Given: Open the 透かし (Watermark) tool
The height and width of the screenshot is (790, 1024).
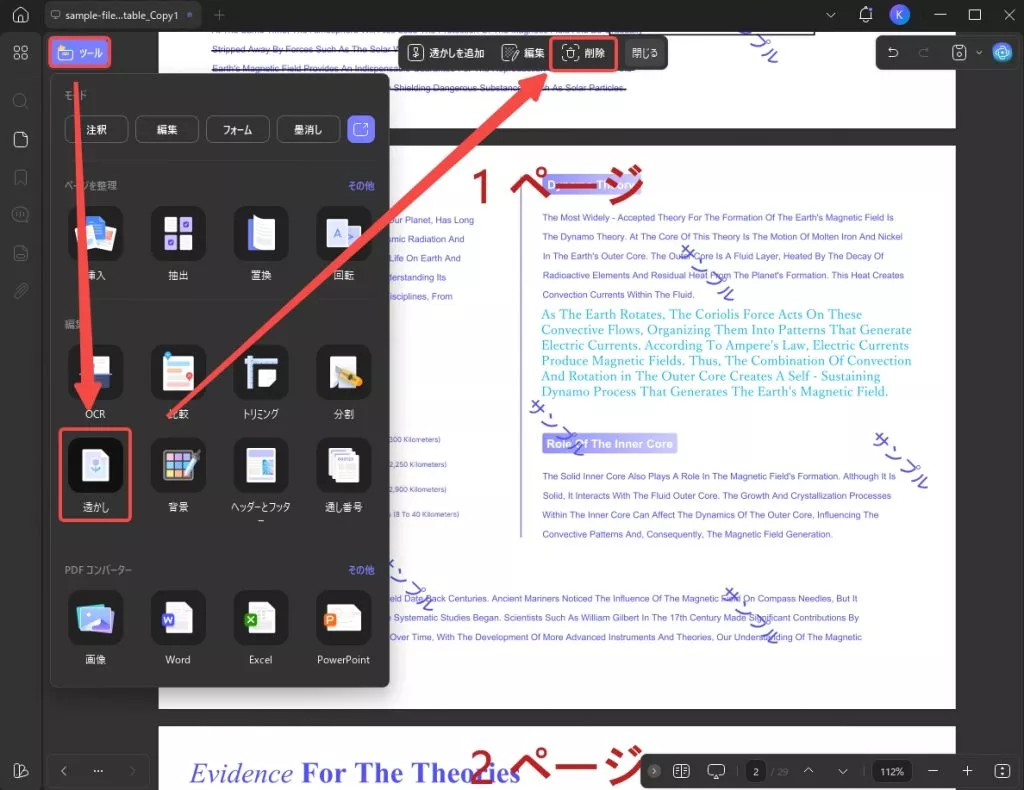Looking at the screenshot, I should click(x=95, y=475).
